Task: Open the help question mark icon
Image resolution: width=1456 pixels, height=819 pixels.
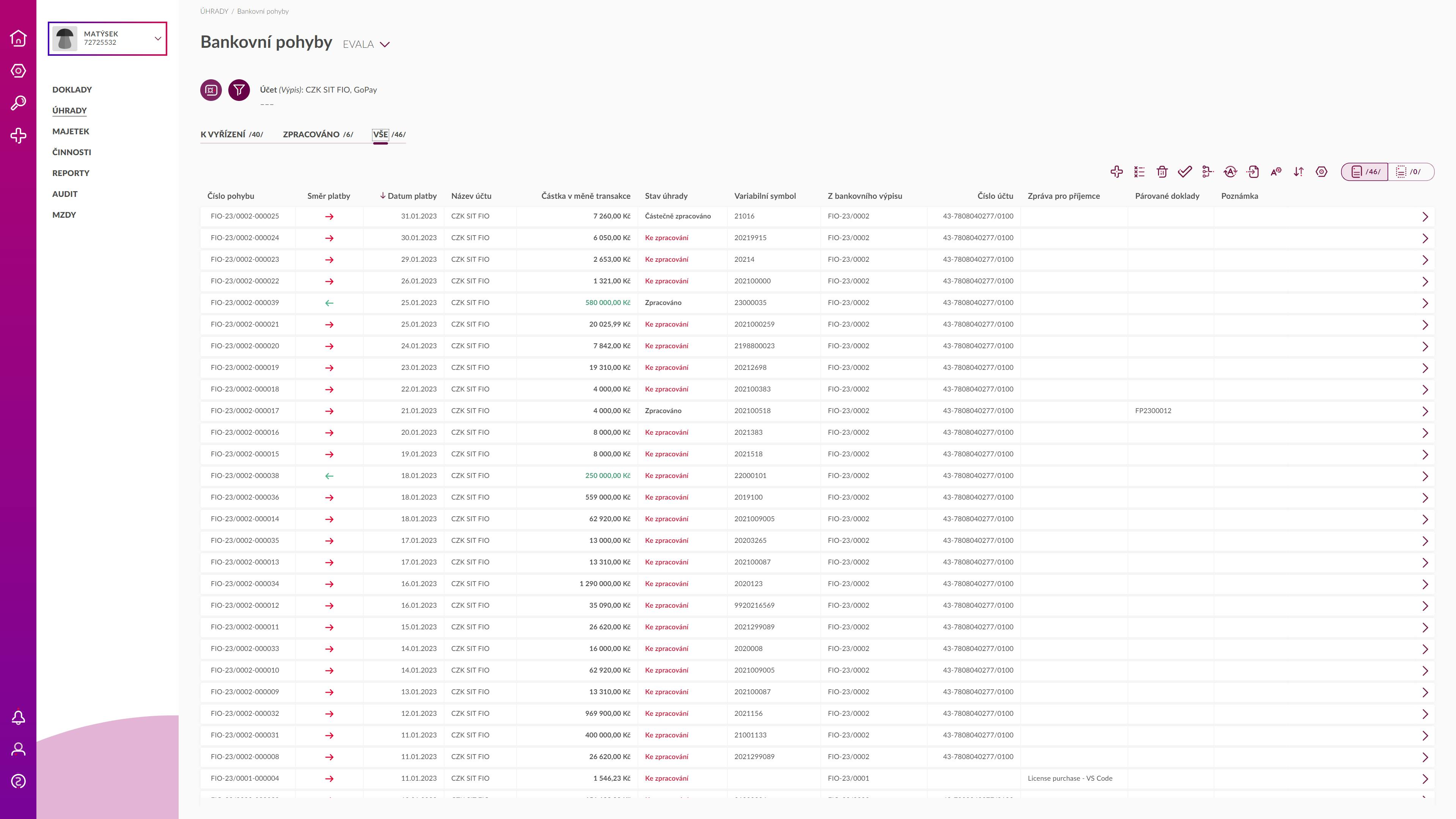Action: (x=18, y=782)
